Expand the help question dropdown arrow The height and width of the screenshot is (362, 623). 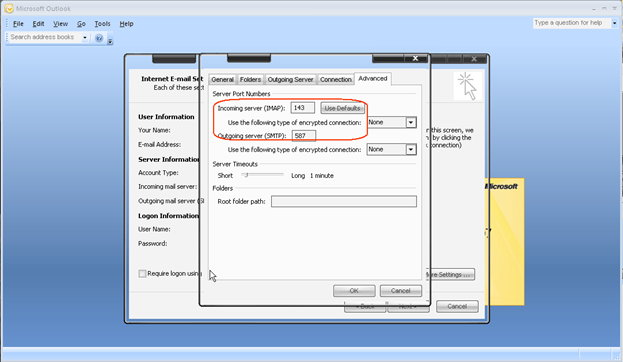coord(614,23)
